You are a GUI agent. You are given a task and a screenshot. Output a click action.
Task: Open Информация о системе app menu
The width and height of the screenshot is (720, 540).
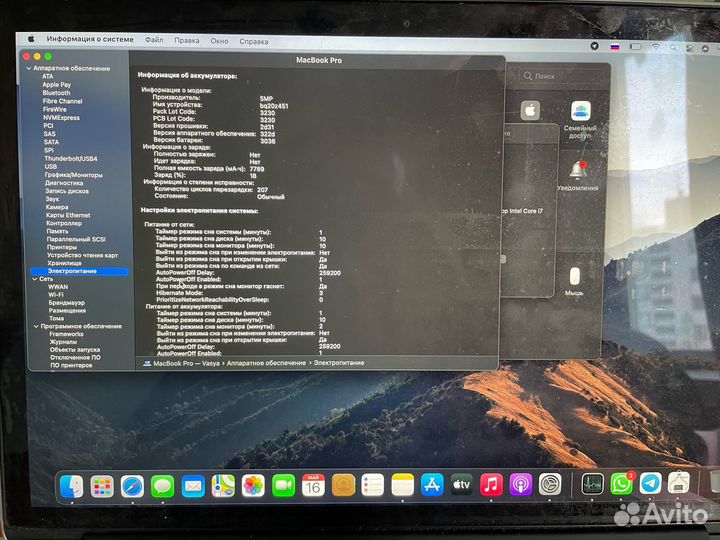pos(90,39)
